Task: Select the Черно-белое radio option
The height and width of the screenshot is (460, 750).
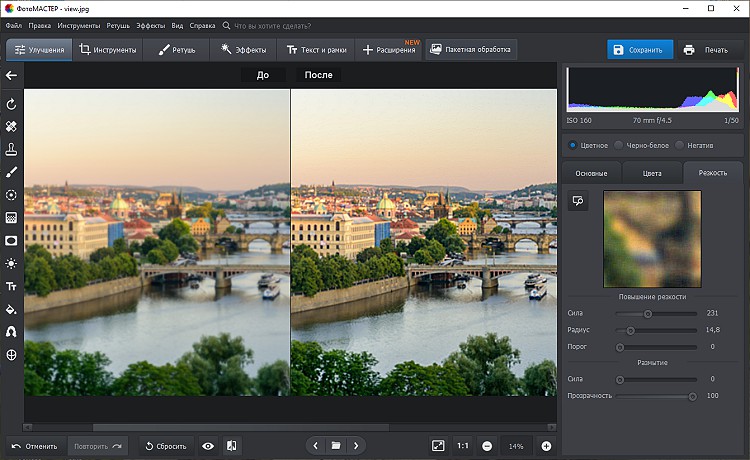Action: tap(619, 145)
